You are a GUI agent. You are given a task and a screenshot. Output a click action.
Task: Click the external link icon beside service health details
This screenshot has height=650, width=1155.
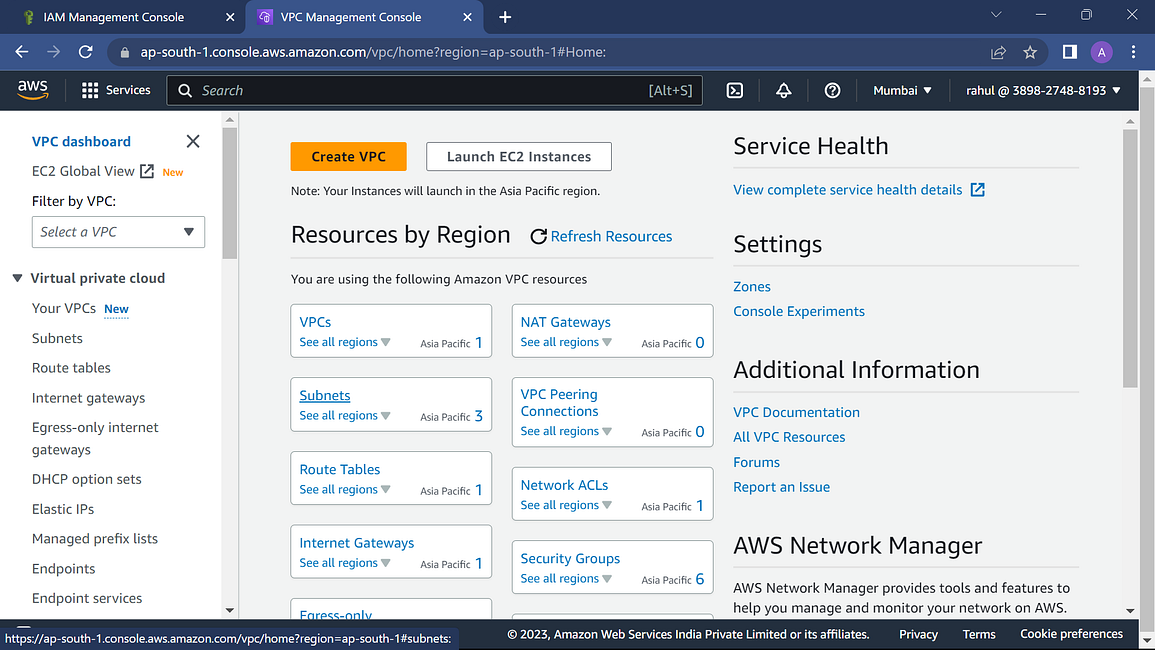point(977,189)
